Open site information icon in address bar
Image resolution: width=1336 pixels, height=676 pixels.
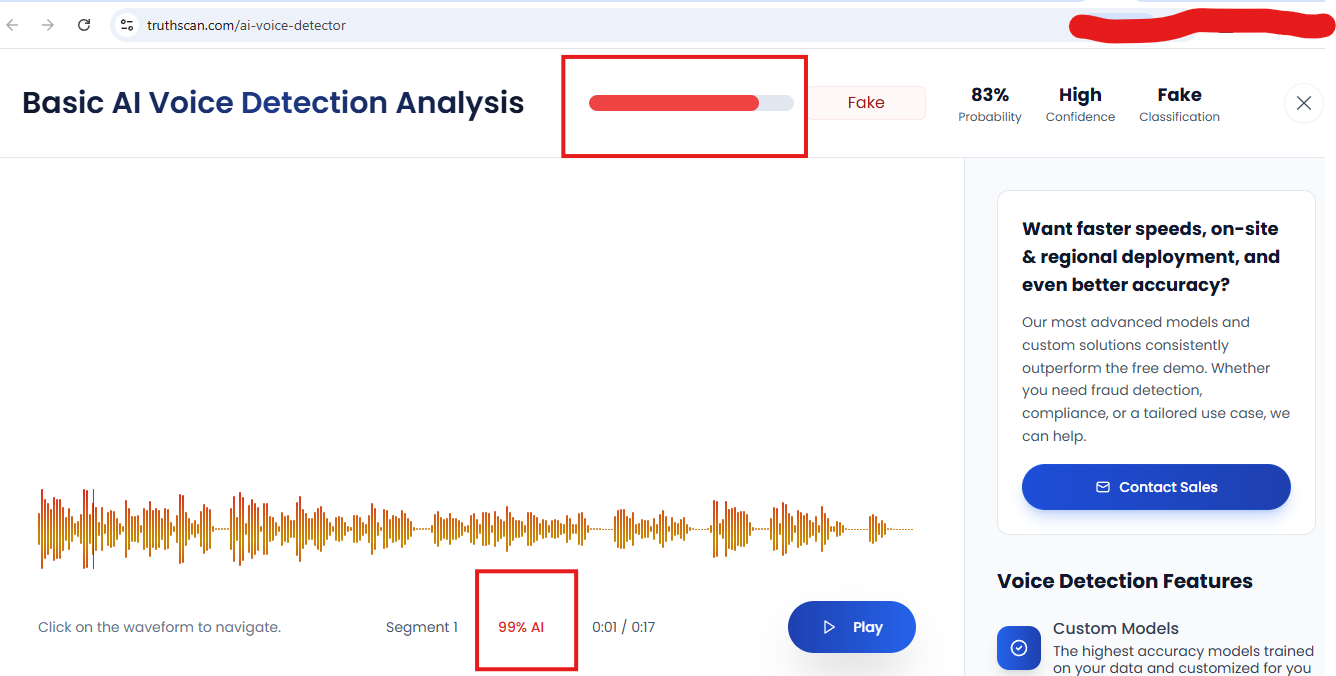(x=127, y=25)
